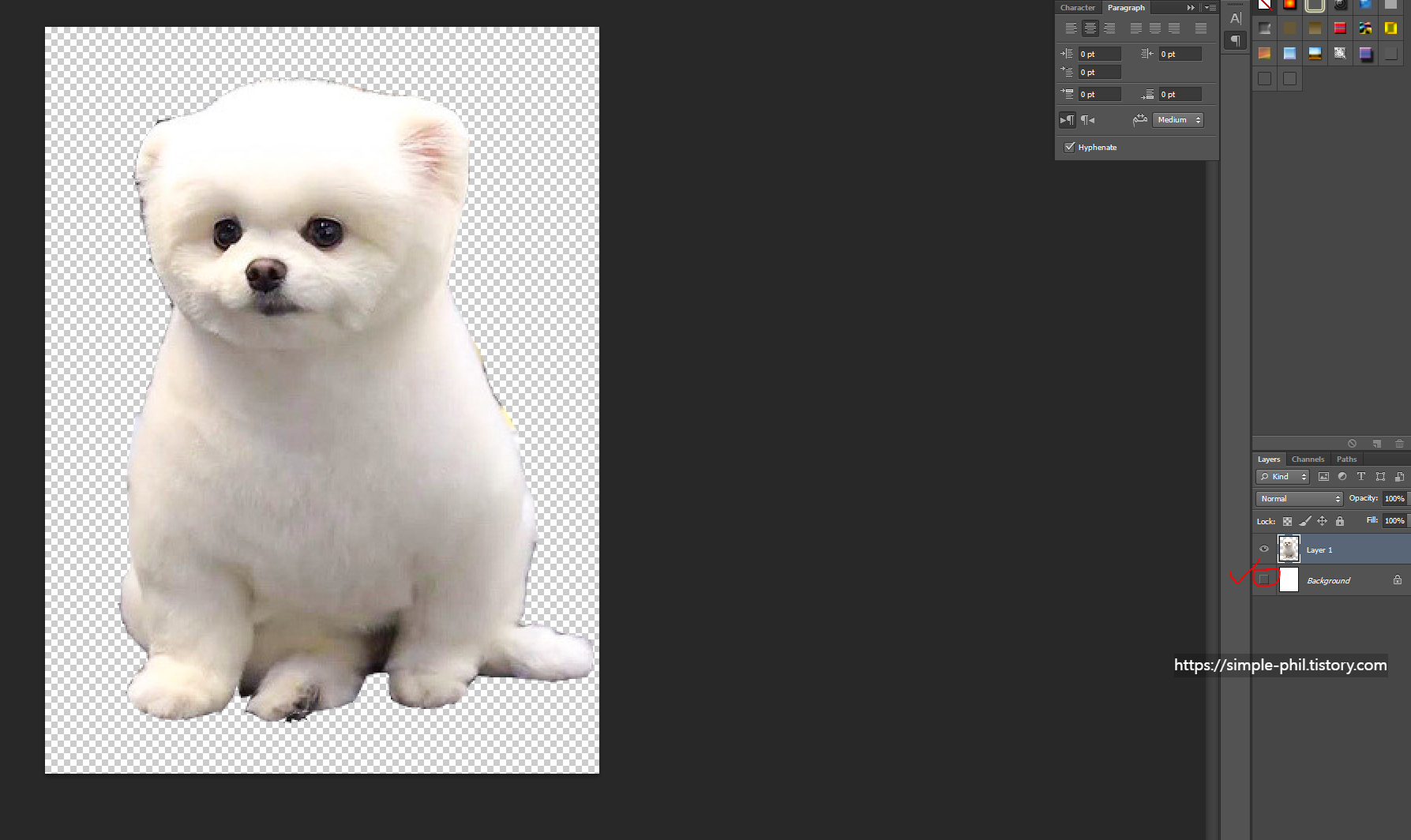Screen dimensions: 1411x840
Task: Click indent right margin field
Action: coord(1180,54)
